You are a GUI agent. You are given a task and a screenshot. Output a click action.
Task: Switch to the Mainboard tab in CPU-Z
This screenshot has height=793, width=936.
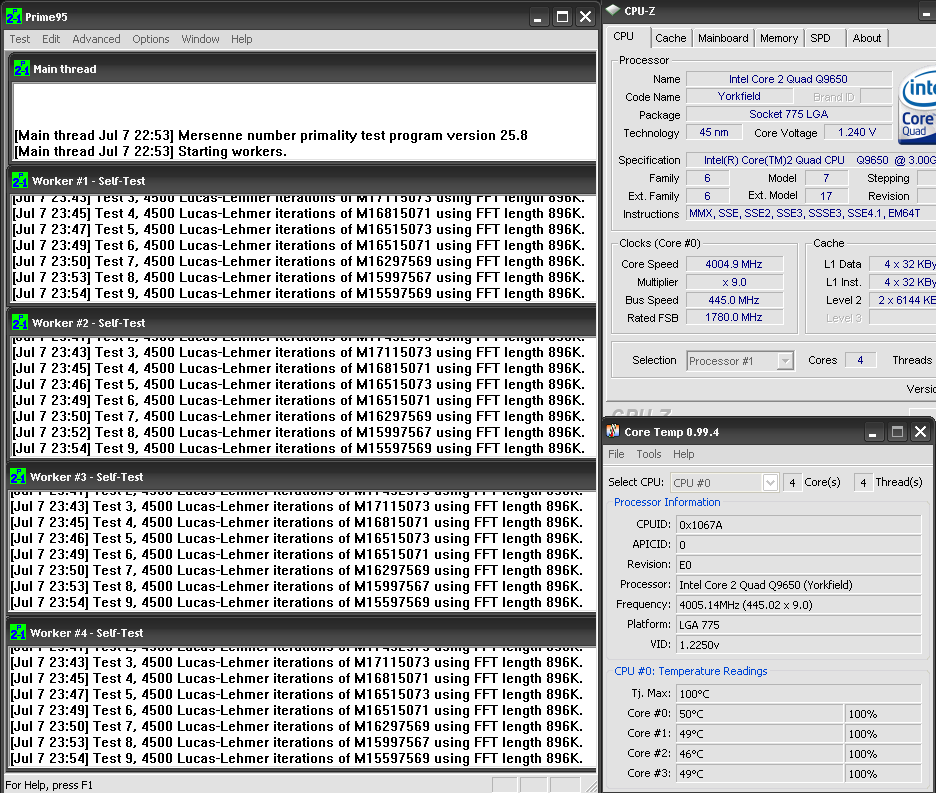723,38
